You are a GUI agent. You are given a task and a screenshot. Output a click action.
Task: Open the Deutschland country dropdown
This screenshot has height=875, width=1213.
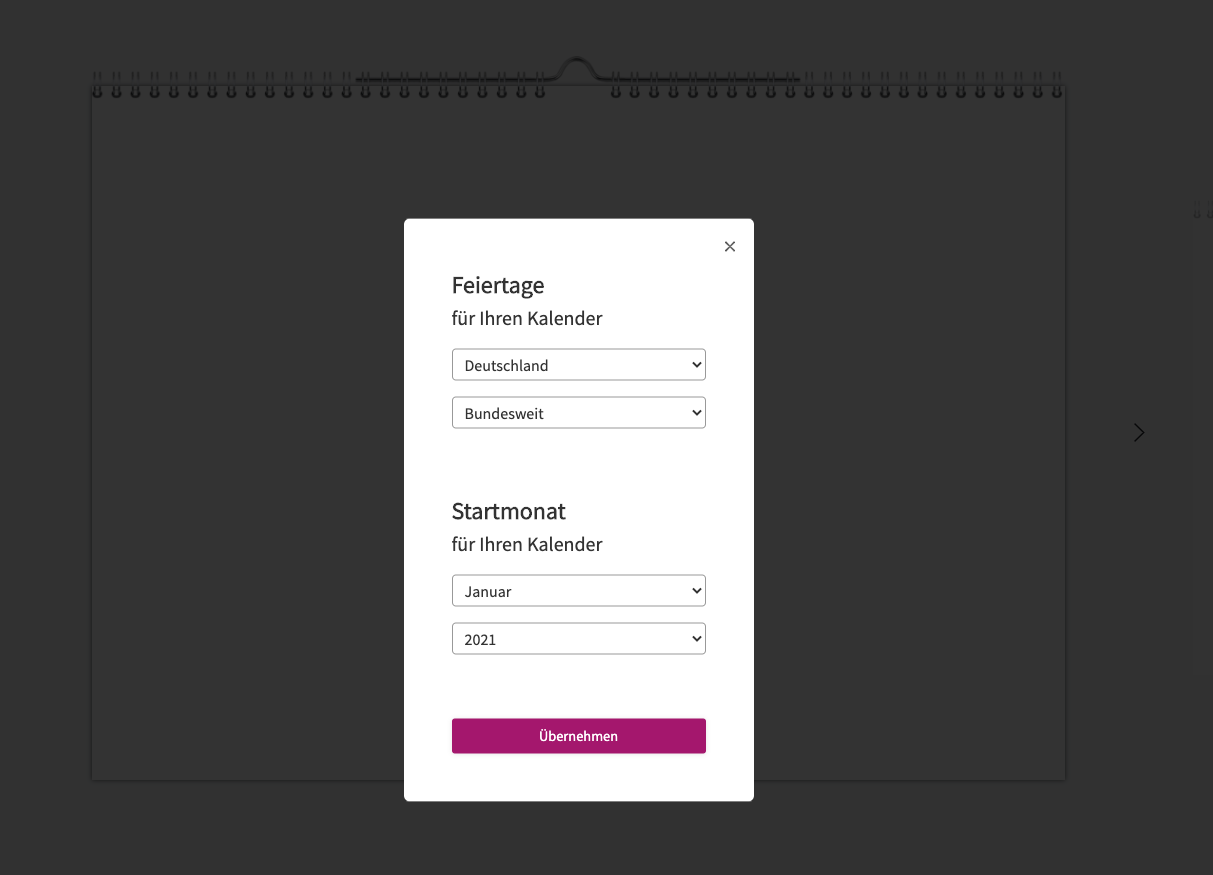578,365
